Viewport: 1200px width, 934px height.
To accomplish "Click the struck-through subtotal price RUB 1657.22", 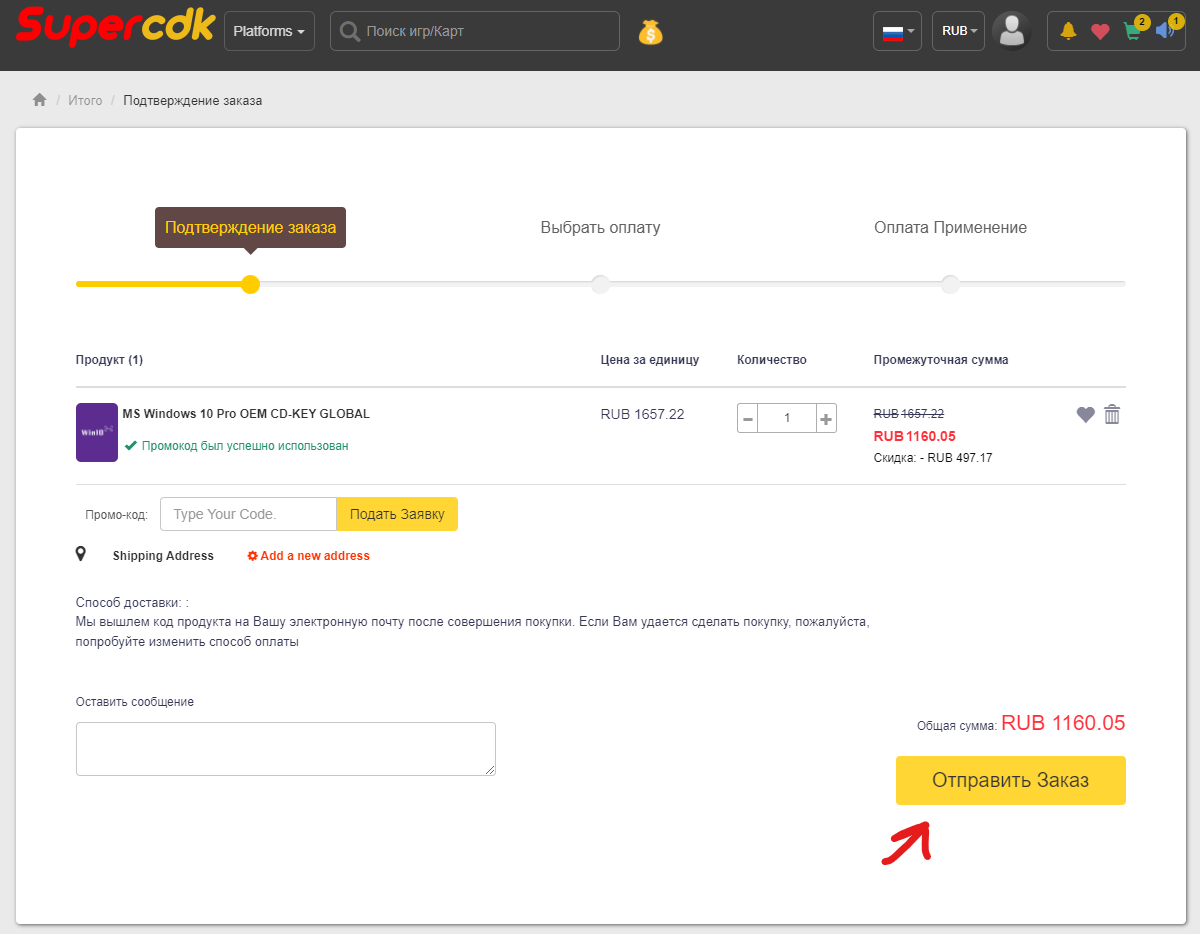I will point(909,413).
